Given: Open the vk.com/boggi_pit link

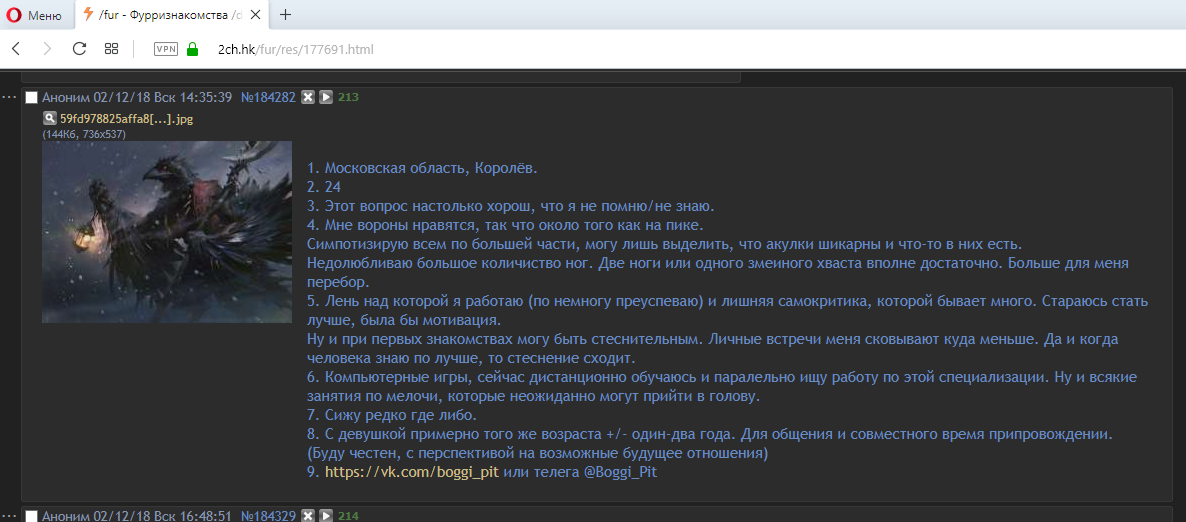Looking at the screenshot, I should (x=412, y=472).
